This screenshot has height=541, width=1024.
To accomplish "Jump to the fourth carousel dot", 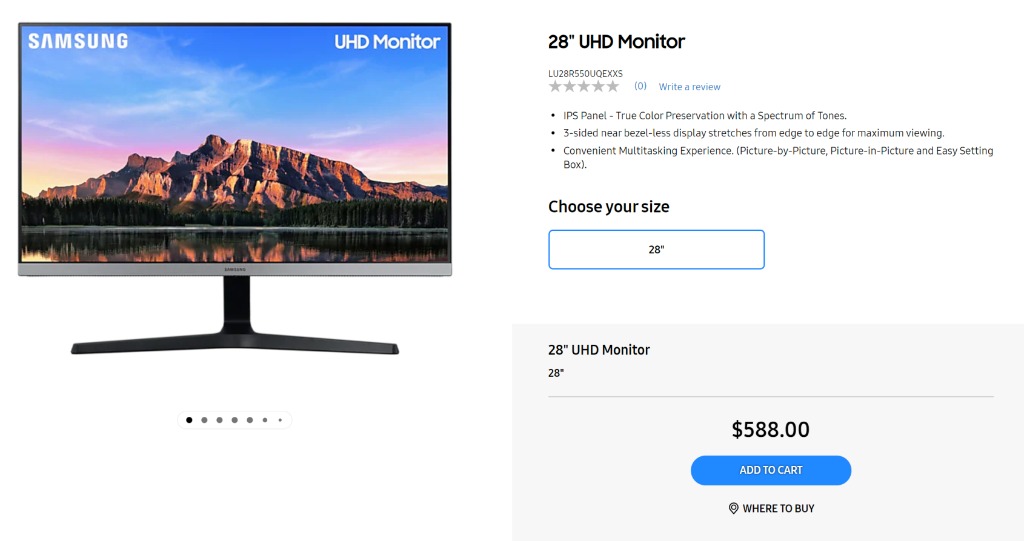I will pyautogui.click(x=234, y=420).
